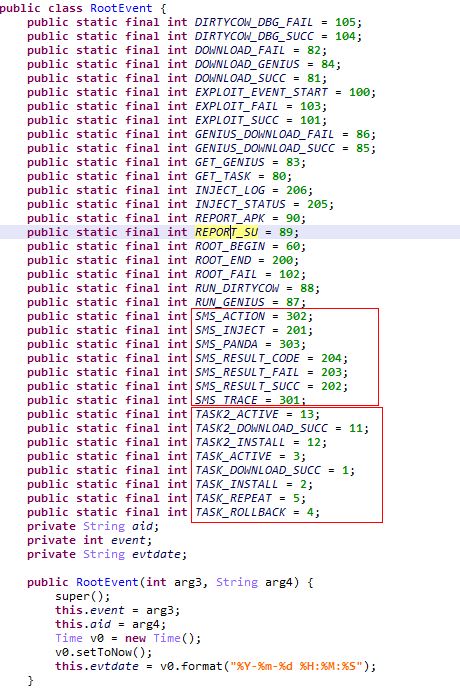Click the value 11 of TASK2_DOWNLOAD_SUCC

(356, 429)
